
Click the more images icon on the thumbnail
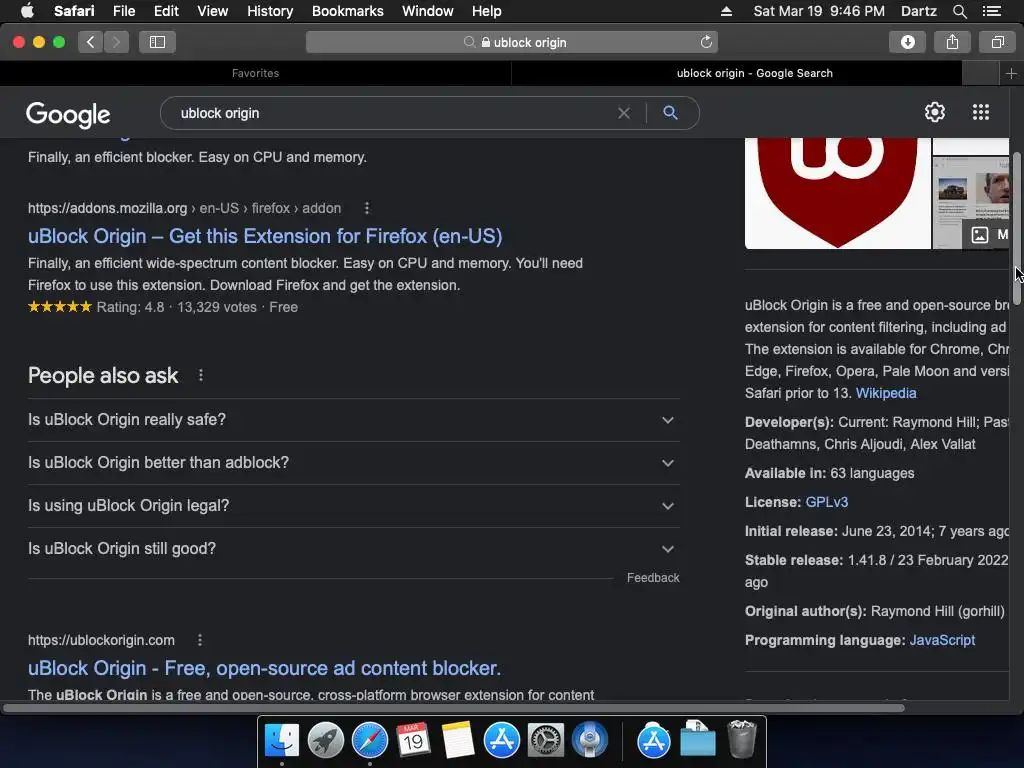tap(980, 235)
